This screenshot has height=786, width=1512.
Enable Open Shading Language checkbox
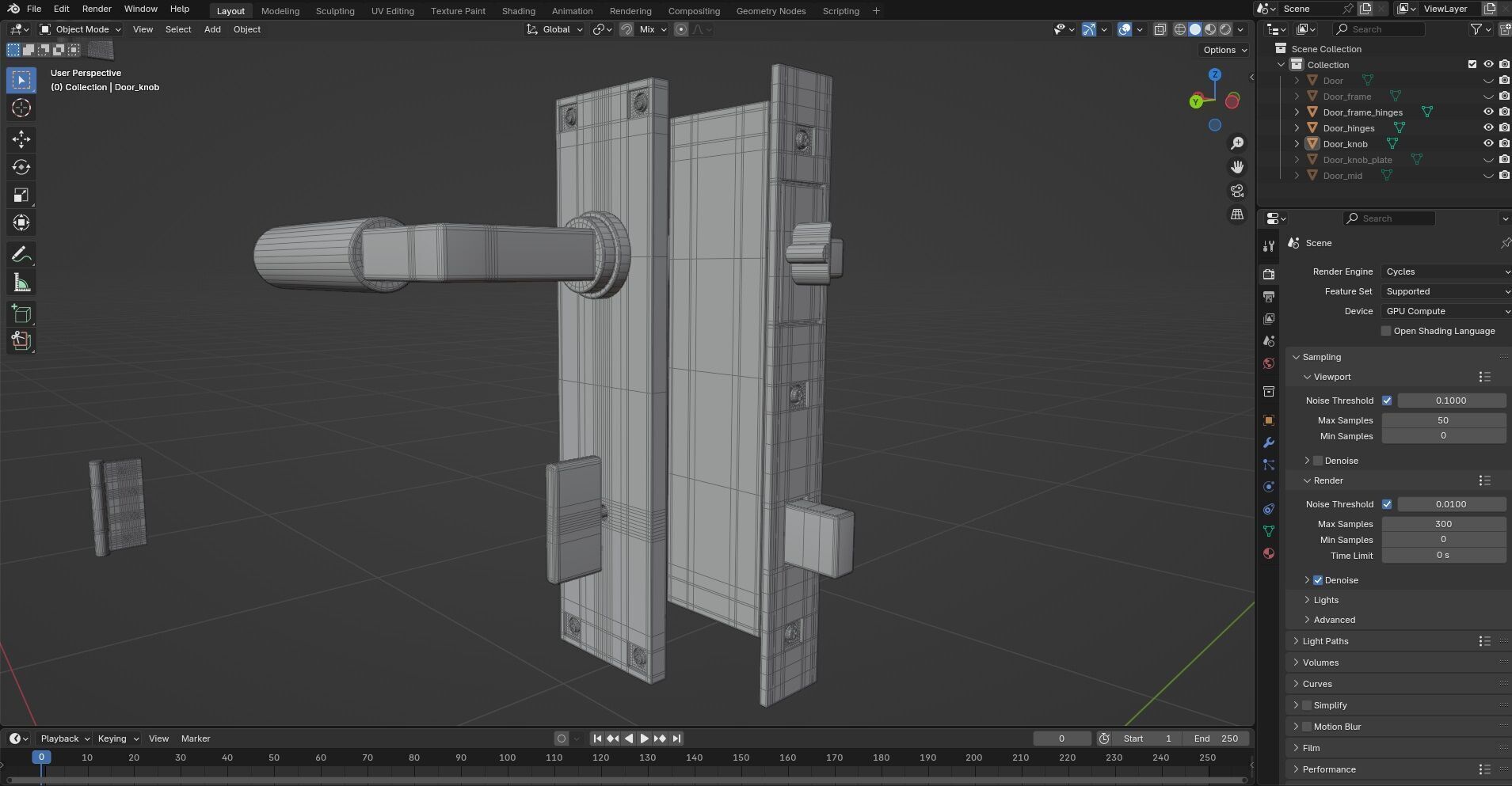1386,331
